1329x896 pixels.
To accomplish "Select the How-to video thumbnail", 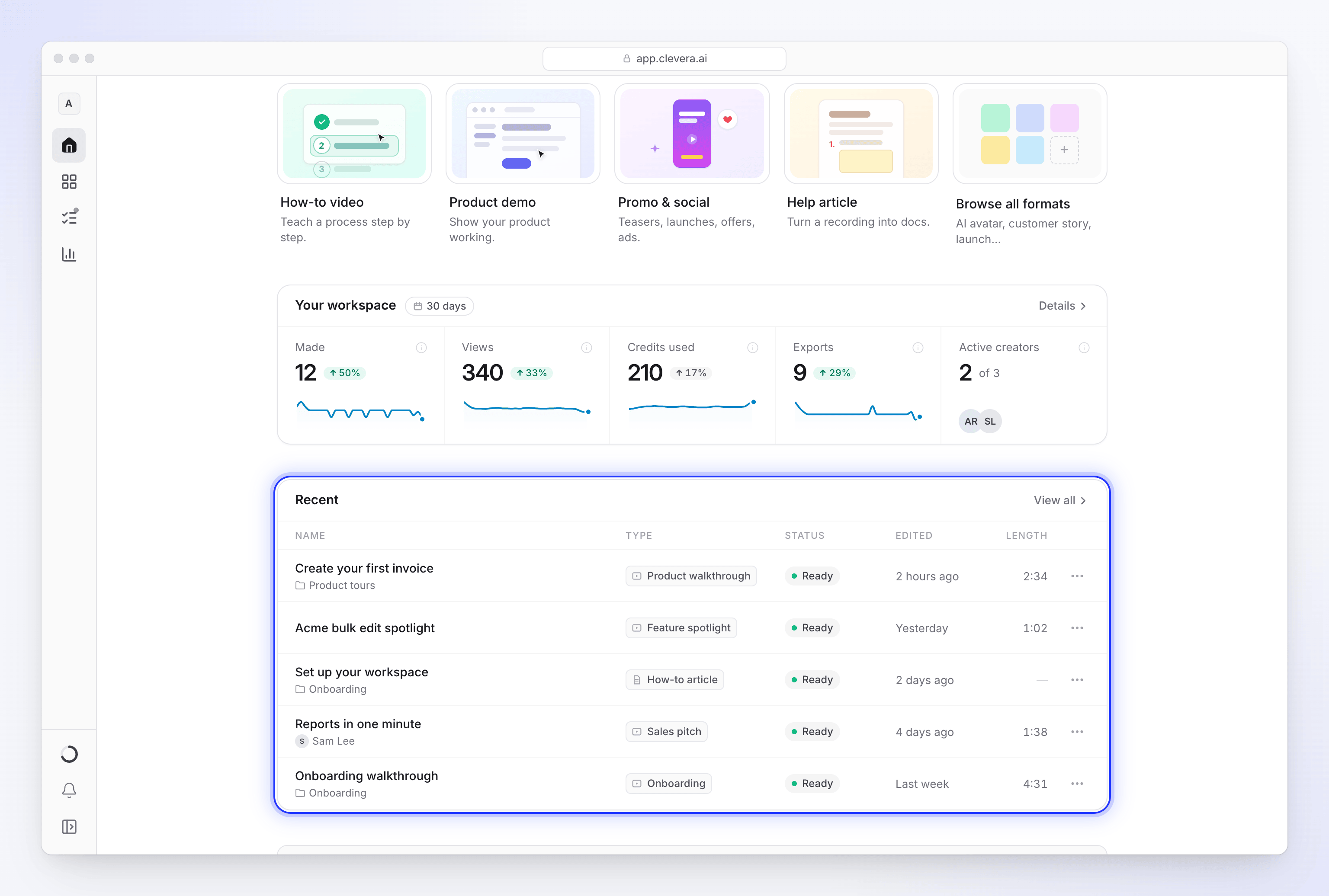I will 354,134.
